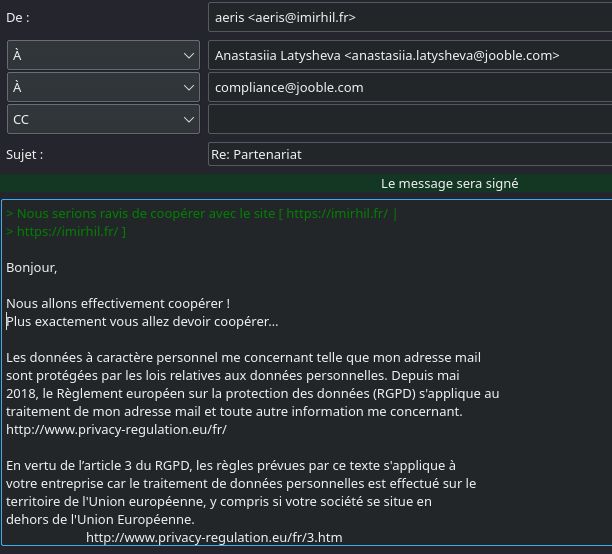Image resolution: width=612 pixels, height=554 pixels.
Task: Click the line starting 'Les données à caractère personnel'
Action: click(244, 358)
